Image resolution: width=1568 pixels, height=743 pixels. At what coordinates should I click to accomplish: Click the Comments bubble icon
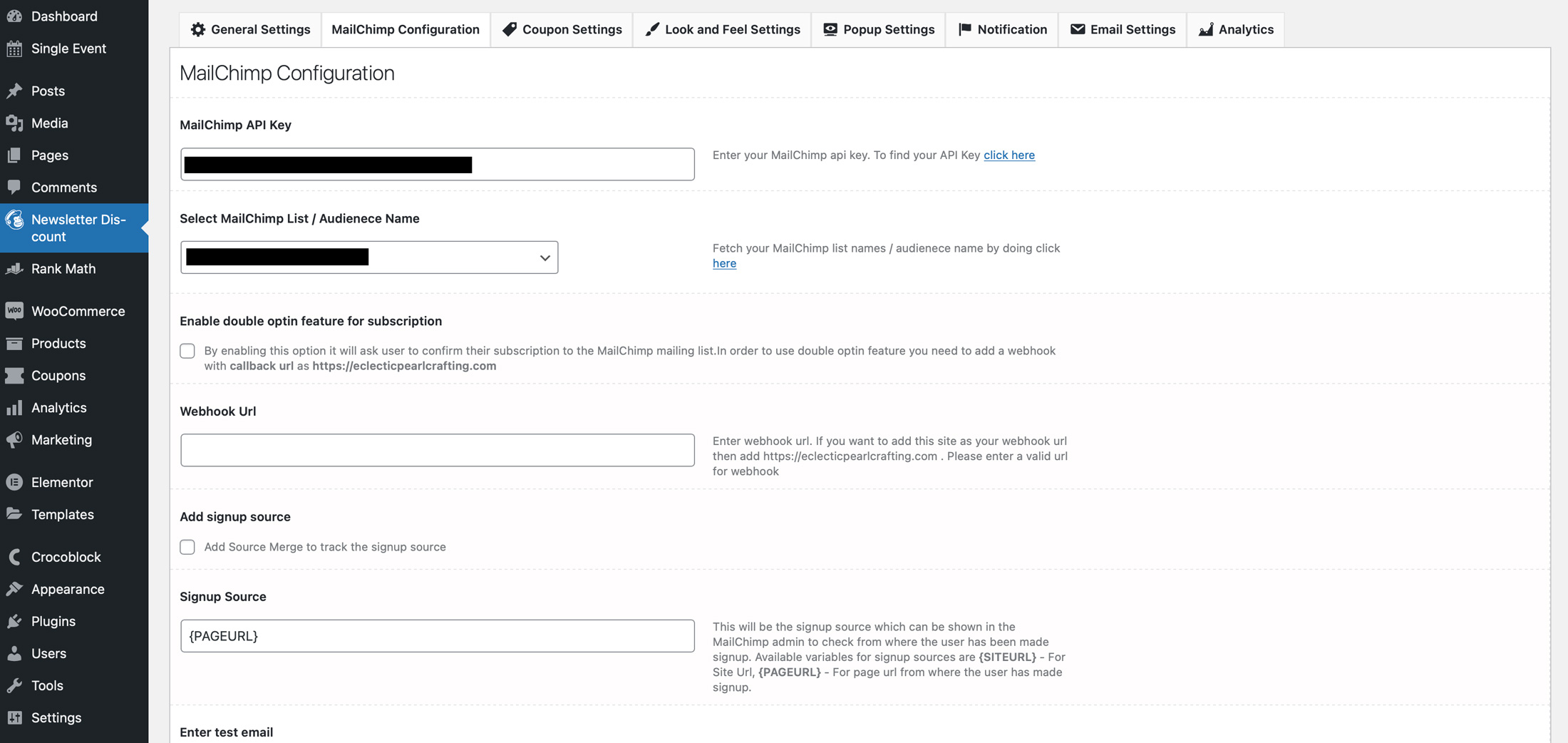[14, 187]
